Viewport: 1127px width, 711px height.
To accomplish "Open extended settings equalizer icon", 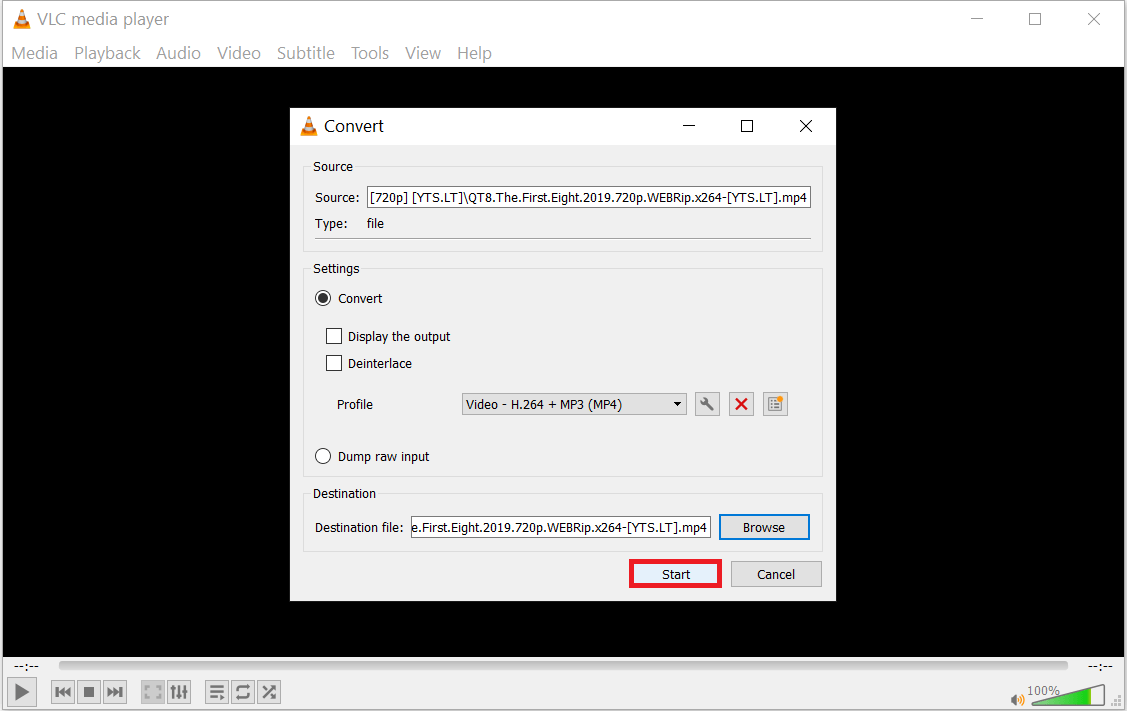I will (179, 692).
